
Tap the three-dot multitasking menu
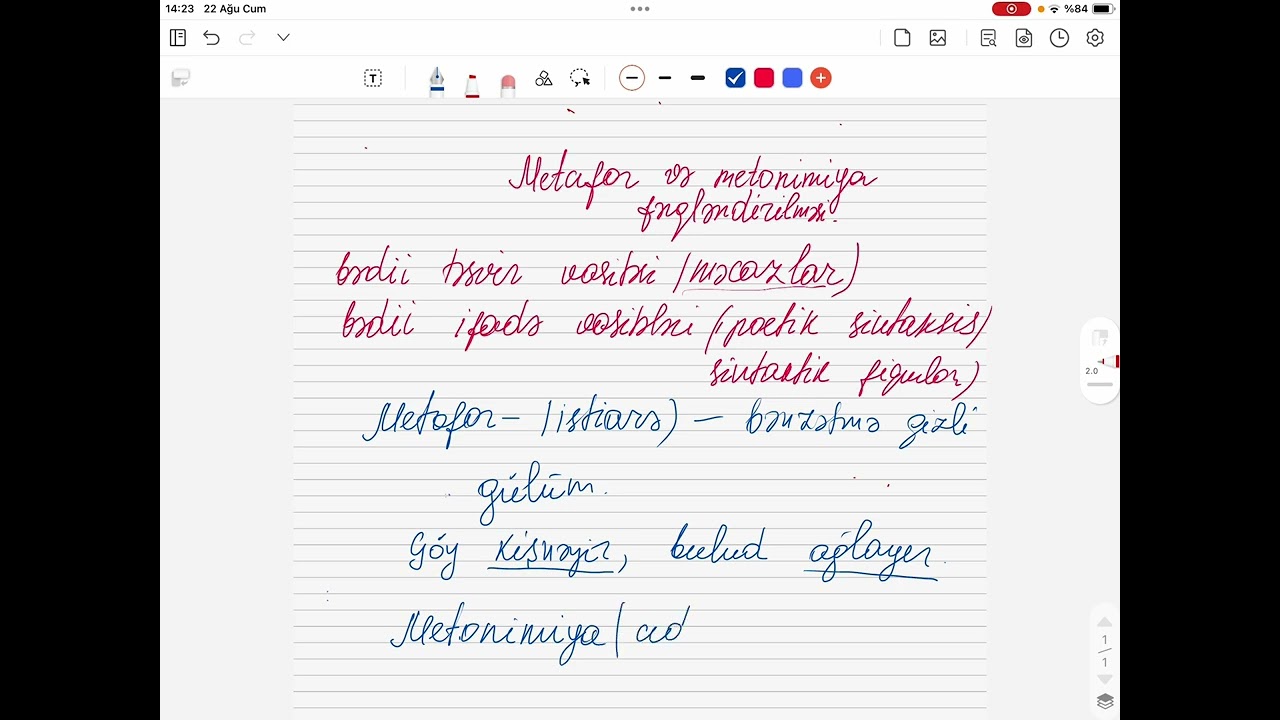(x=640, y=9)
